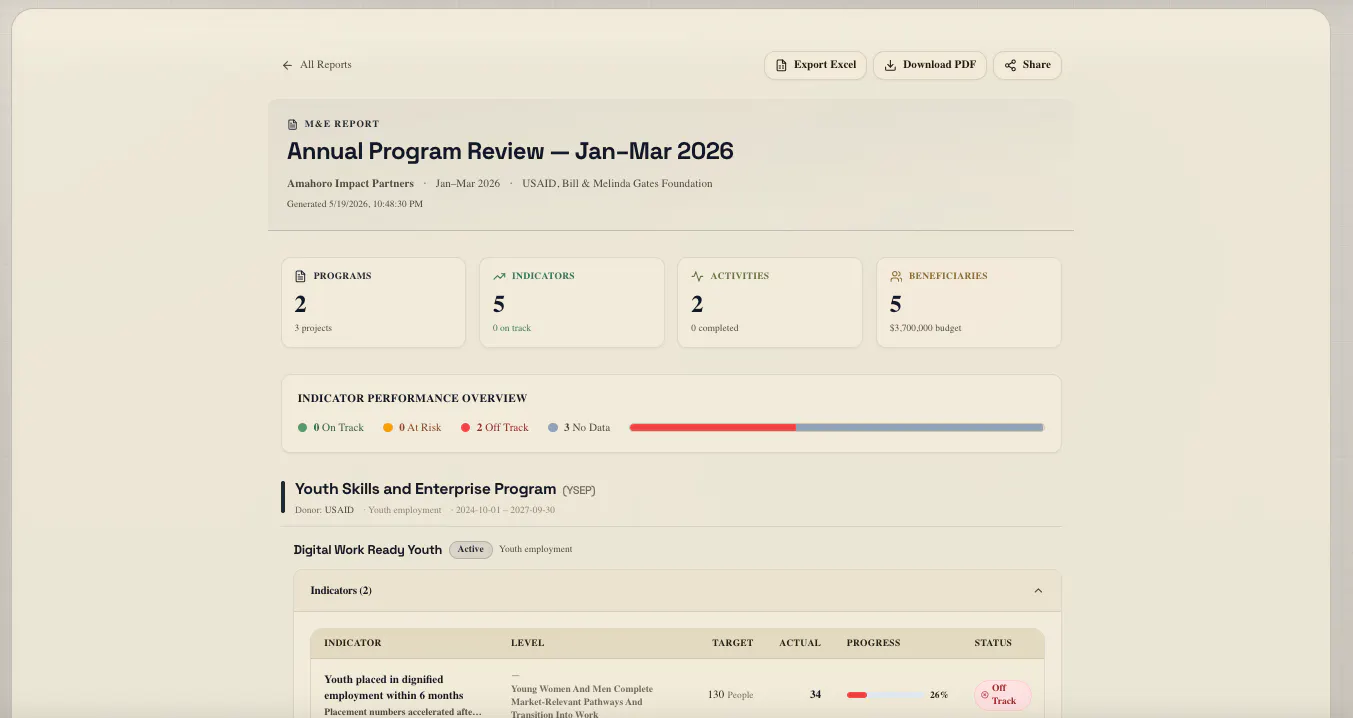Click the back arrow beside All Reports

(287, 65)
